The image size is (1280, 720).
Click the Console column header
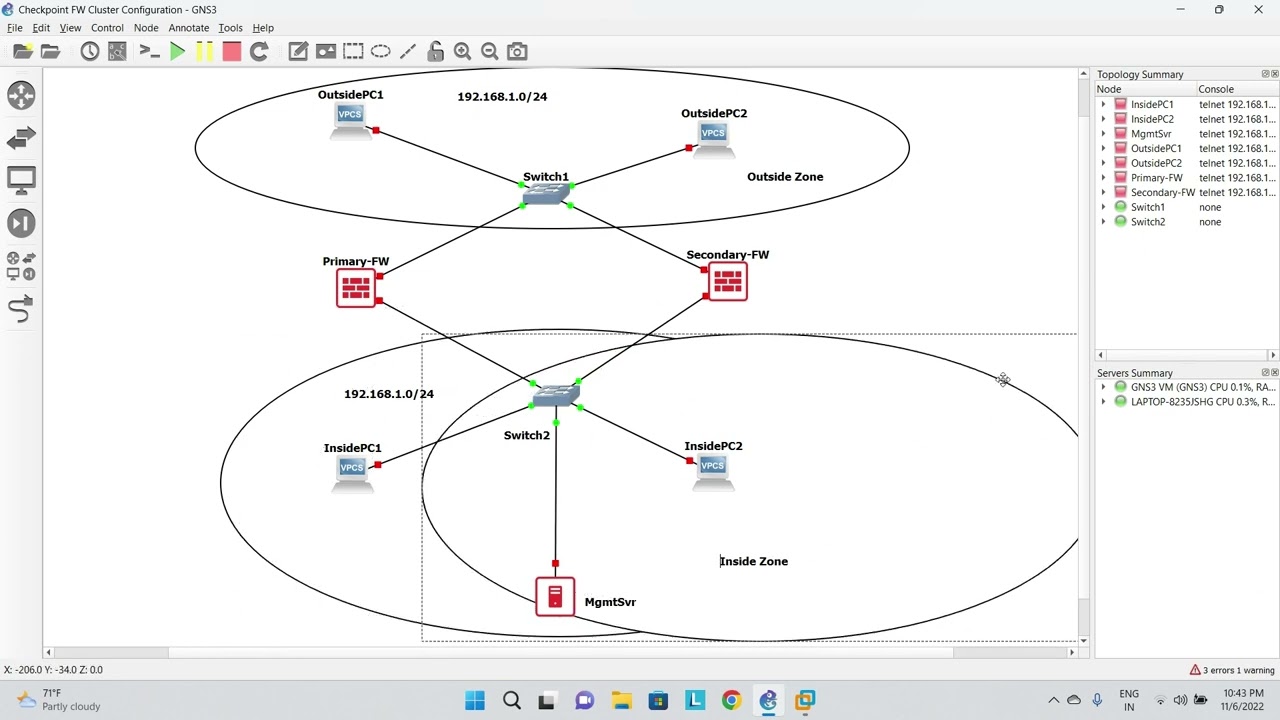[1237, 89]
